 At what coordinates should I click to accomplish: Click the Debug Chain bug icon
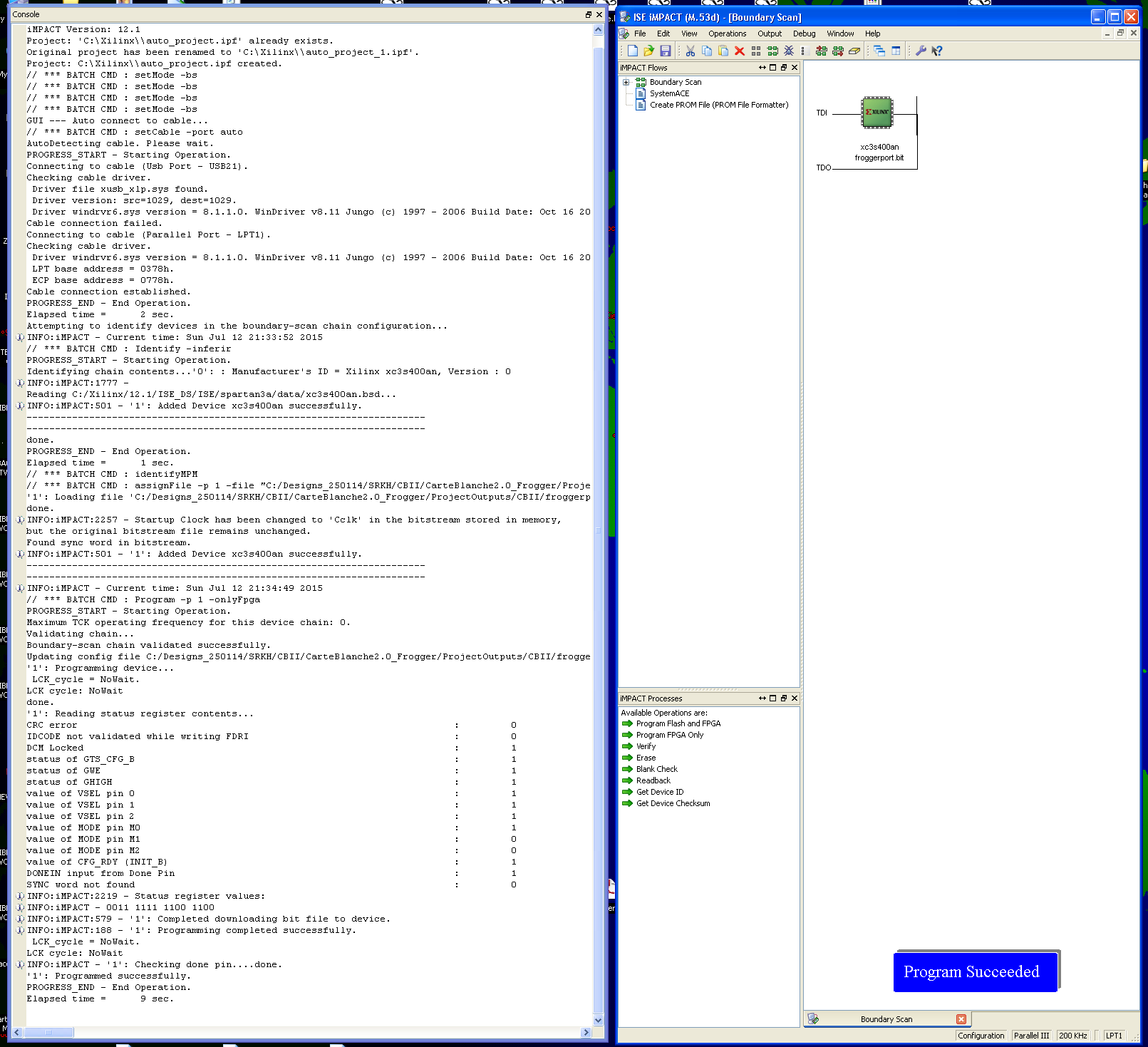(x=789, y=51)
